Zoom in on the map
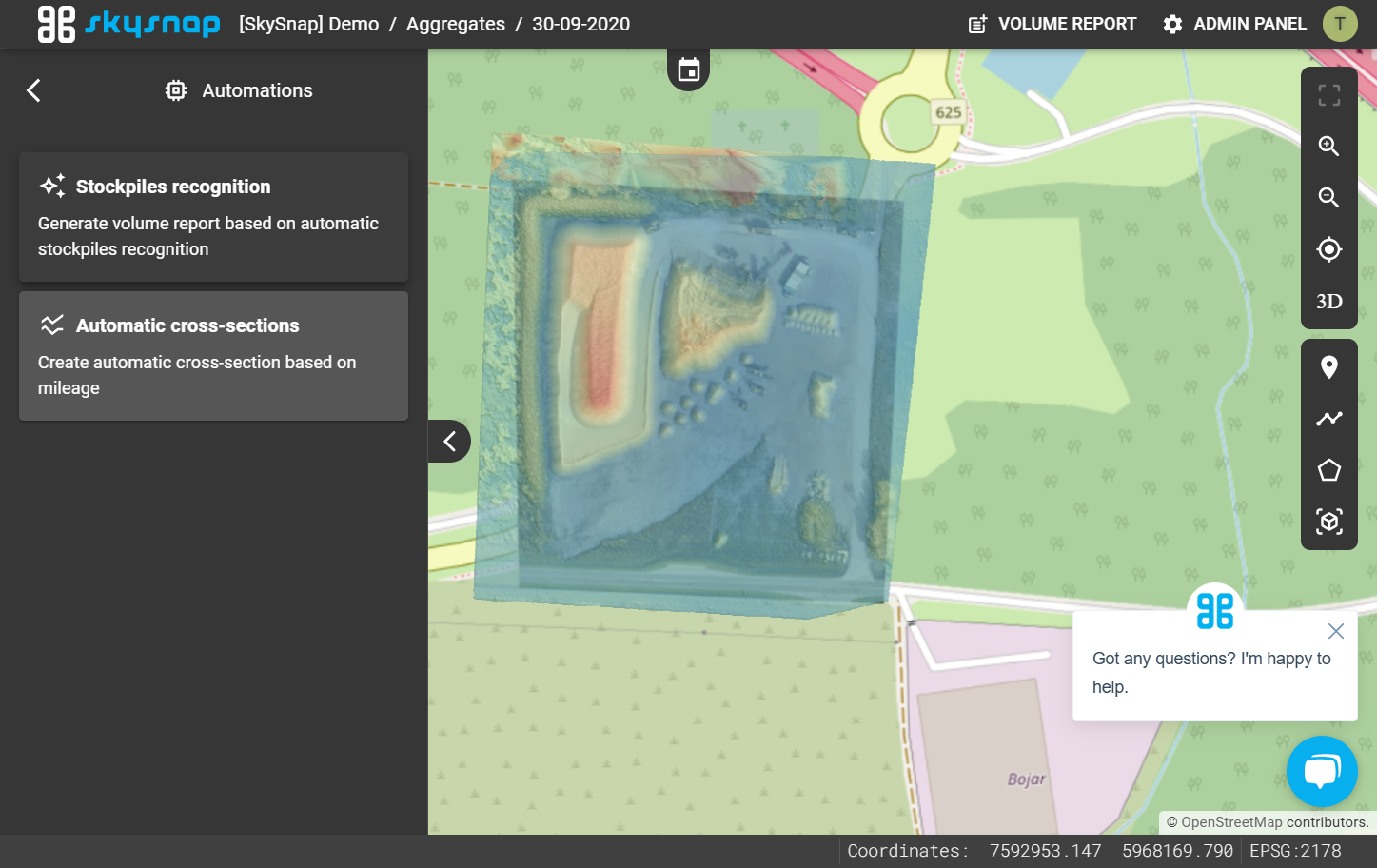1377x868 pixels. pos(1329,146)
